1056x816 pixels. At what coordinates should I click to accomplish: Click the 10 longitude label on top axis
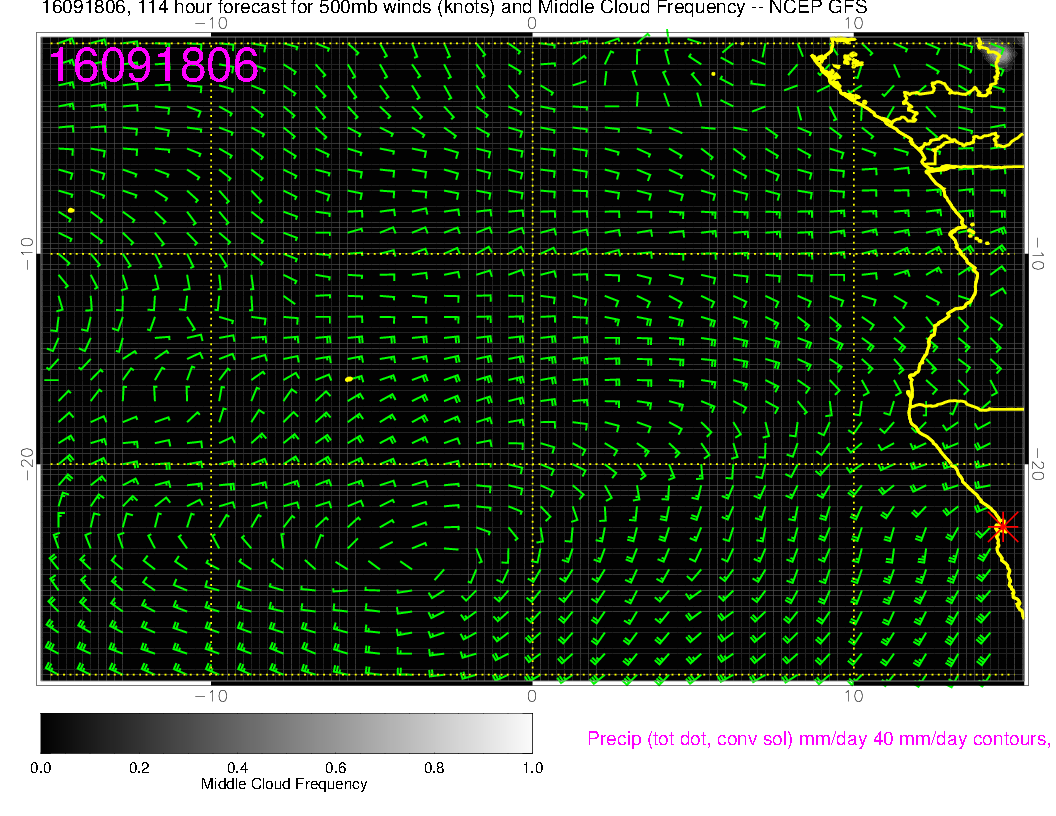tap(853, 24)
